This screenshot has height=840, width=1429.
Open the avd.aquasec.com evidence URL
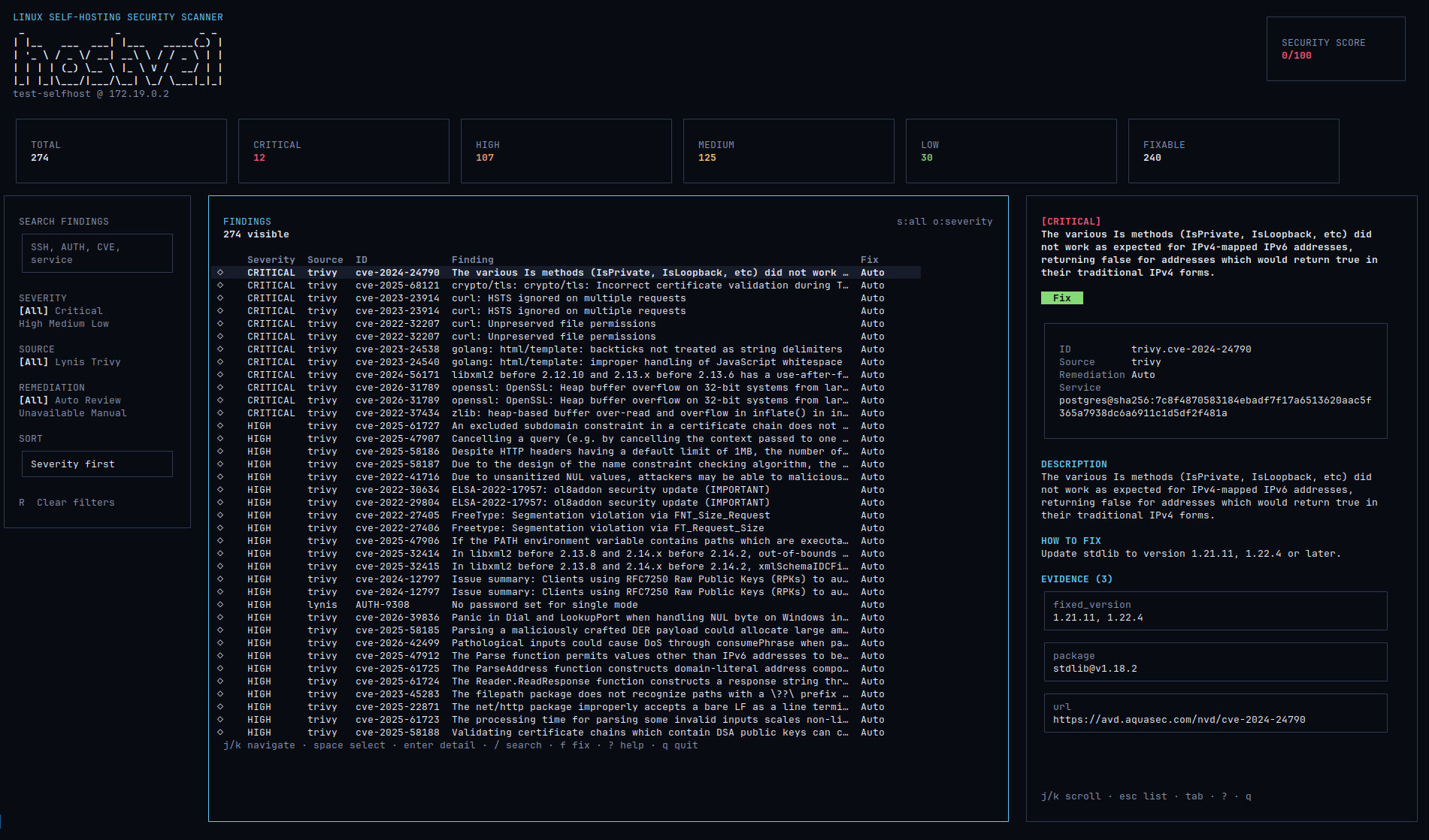point(1179,720)
